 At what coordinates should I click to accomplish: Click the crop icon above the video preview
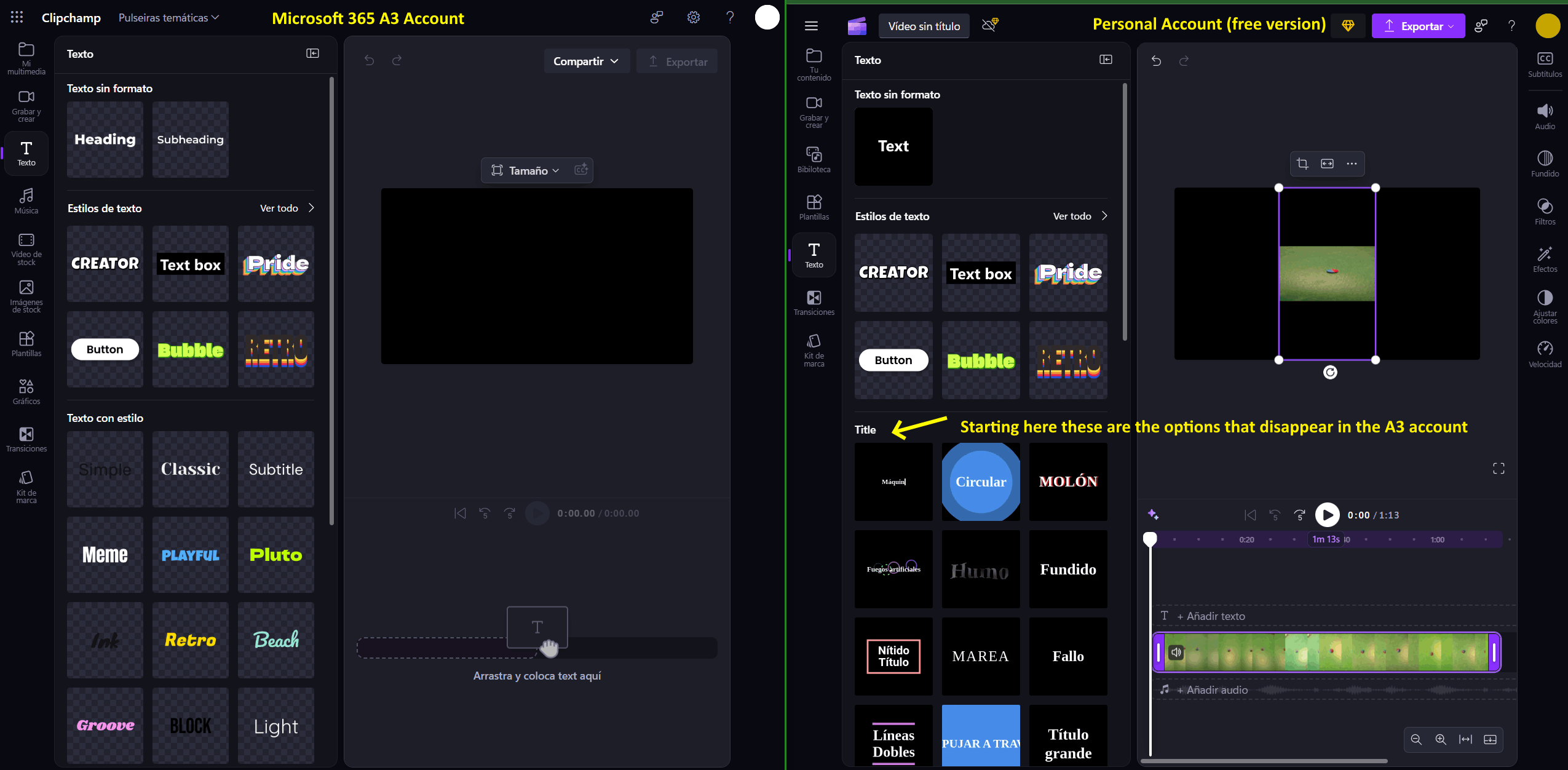point(1302,164)
